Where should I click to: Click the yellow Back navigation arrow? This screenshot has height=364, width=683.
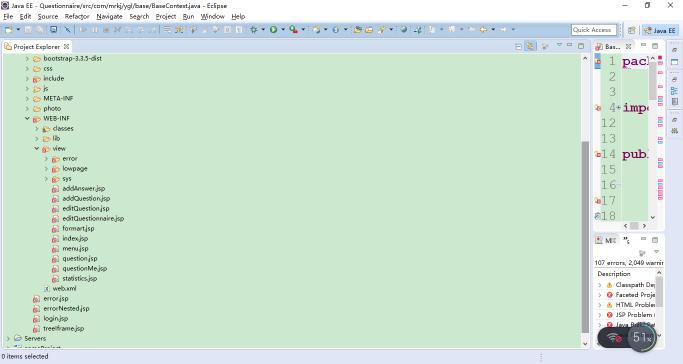tap(483, 30)
